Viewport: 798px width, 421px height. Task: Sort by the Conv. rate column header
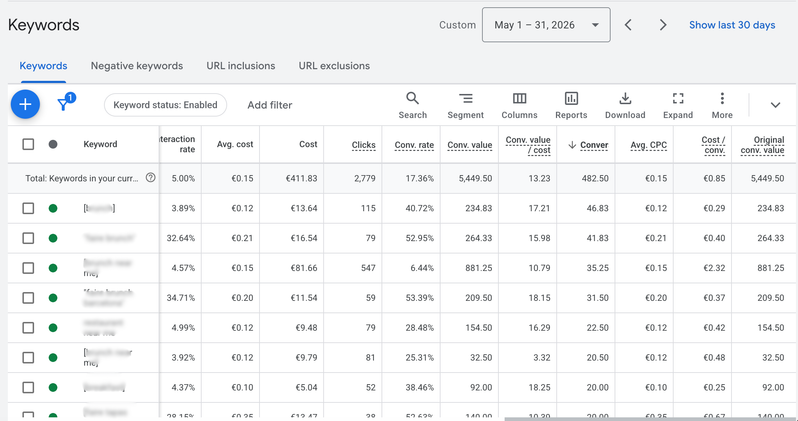[414, 145]
